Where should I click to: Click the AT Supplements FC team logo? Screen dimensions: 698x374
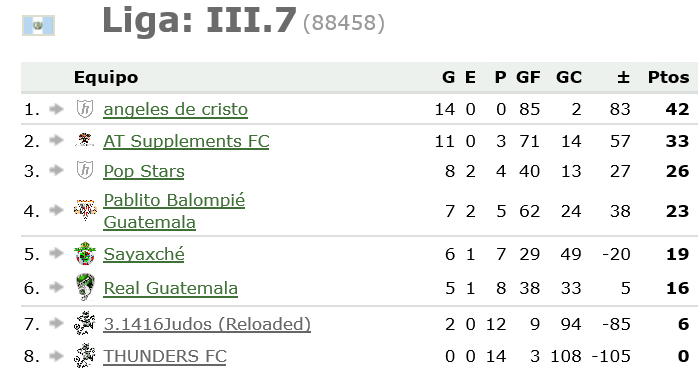85,141
